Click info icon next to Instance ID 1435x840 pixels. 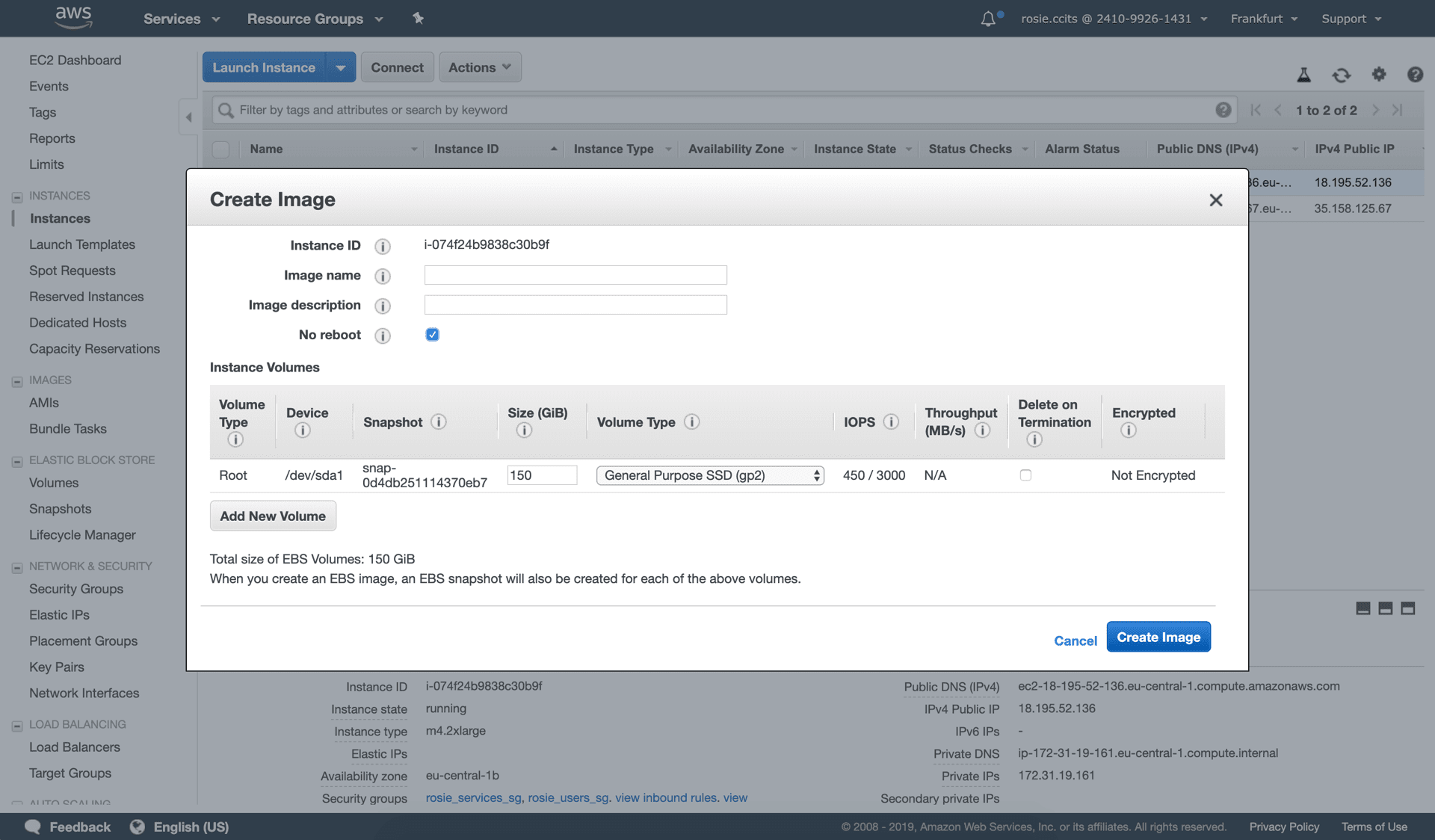click(x=383, y=246)
